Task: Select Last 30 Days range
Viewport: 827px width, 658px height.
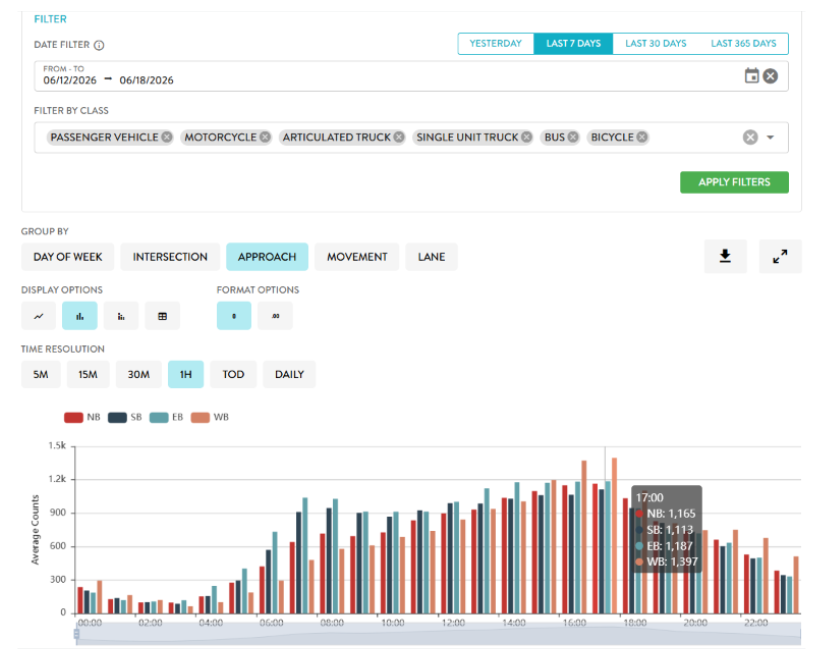Action: pyautogui.click(x=656, y=43)
